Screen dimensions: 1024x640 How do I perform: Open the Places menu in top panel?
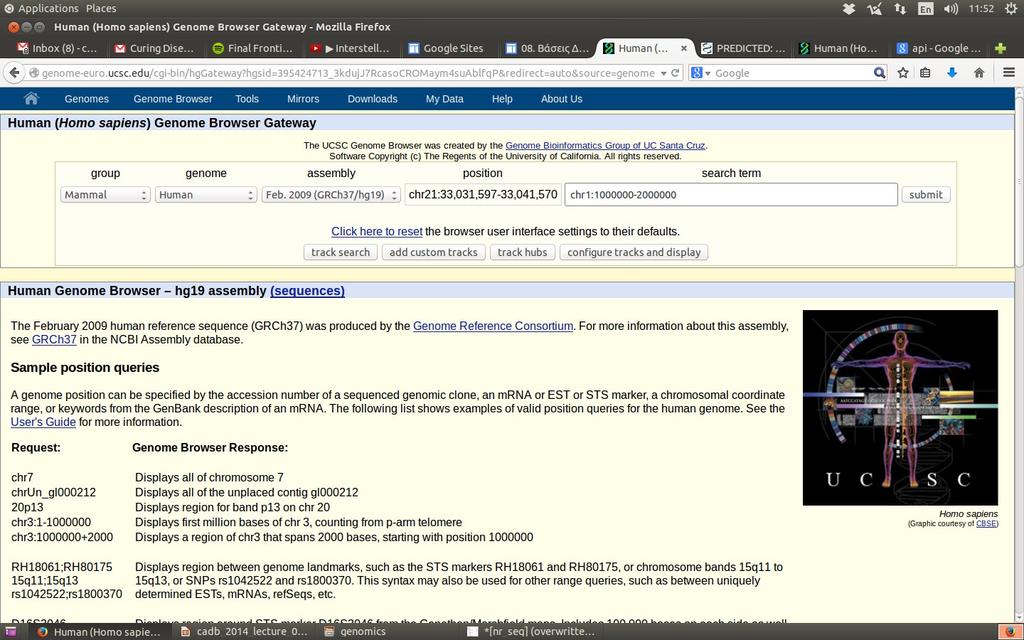tap(101, 8)
